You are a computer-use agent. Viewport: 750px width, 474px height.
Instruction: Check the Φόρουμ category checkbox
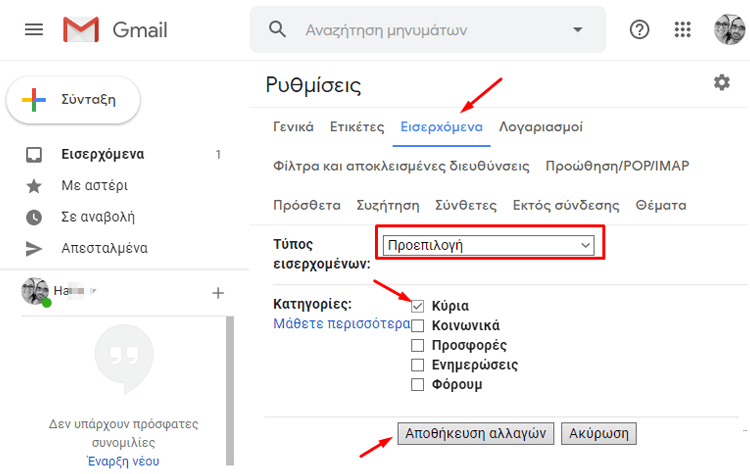(418, 385)
